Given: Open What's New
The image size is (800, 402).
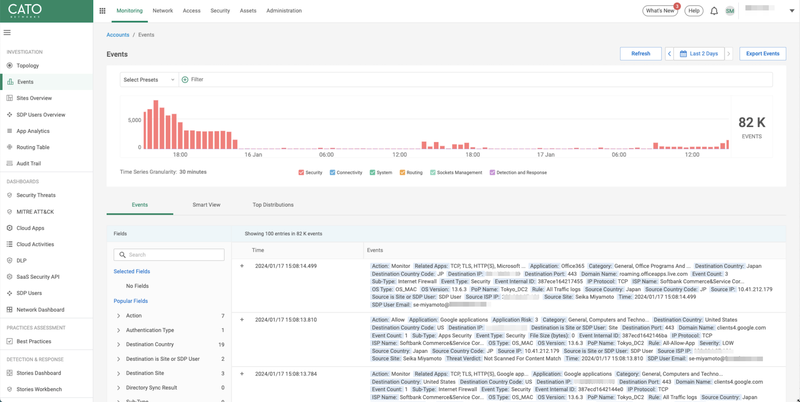Looking at the screenshot, I should 660,11.
